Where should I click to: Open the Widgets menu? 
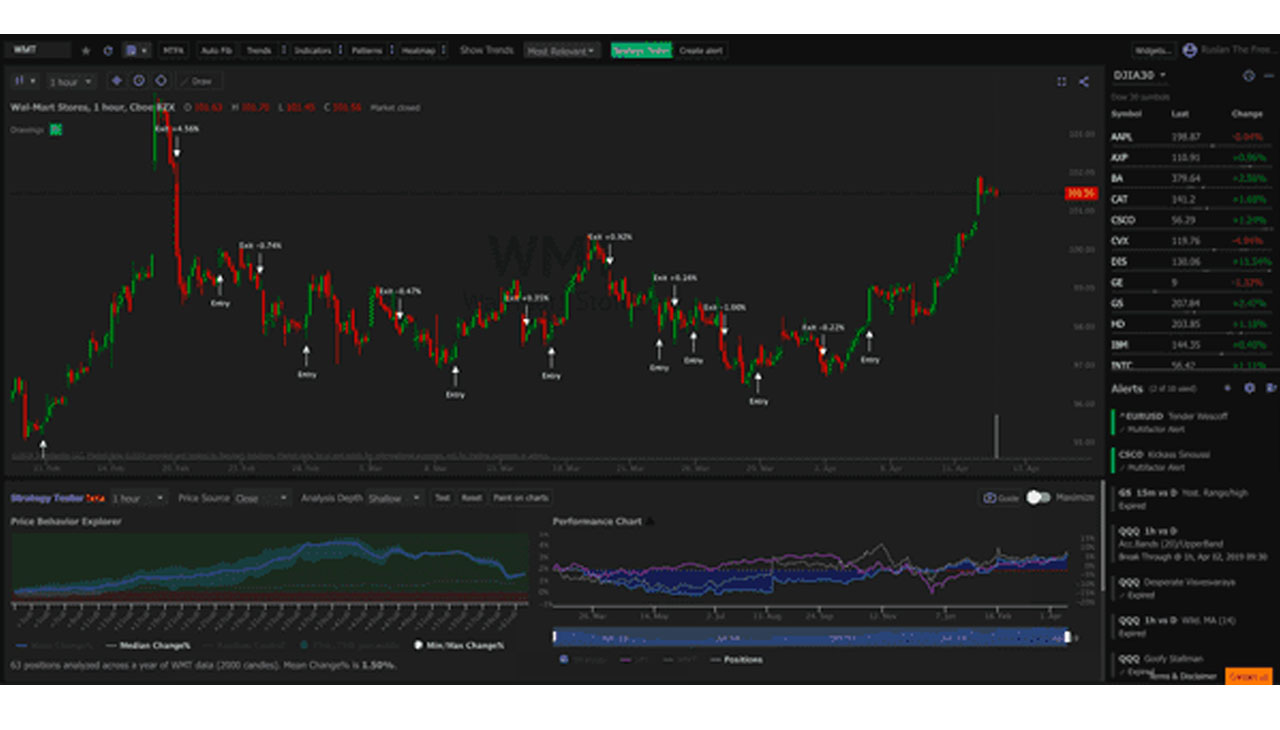click(x=1153, y=50)
